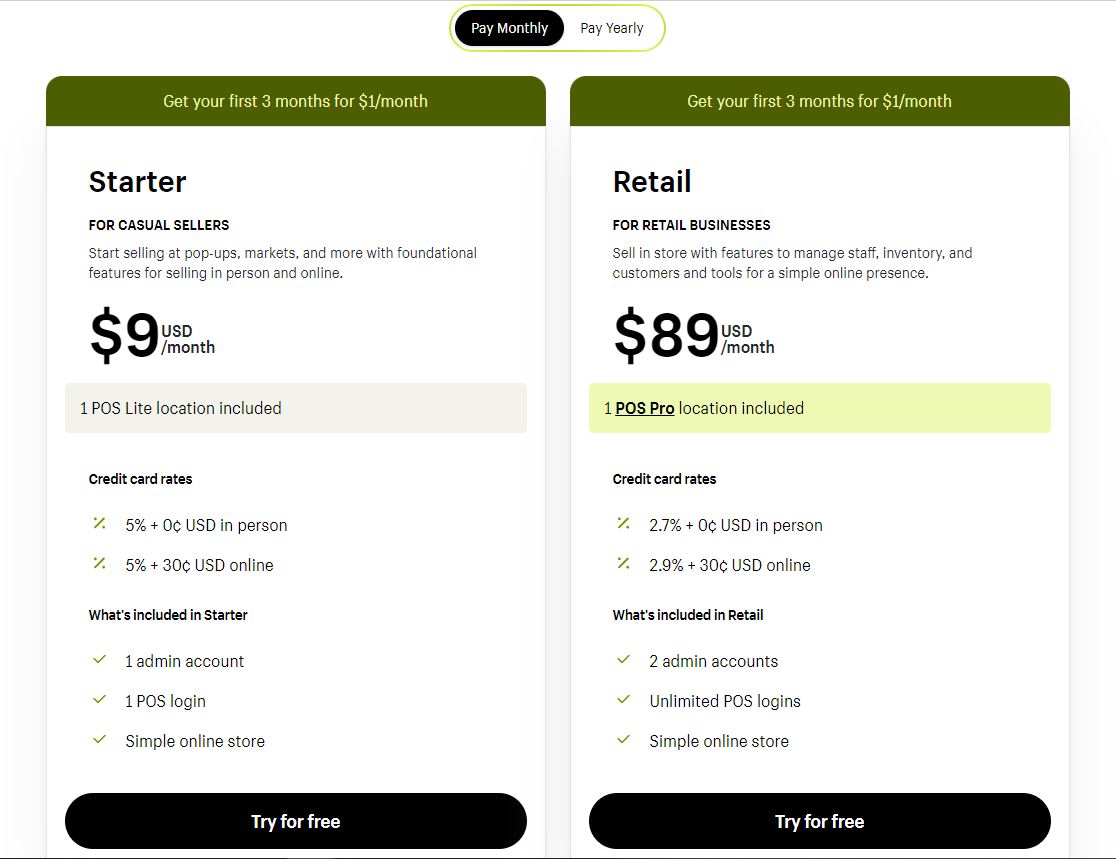Screen dimensions: 1116x859
Task: Click percent icon beside 2.7% in-person rate
Action: [x=623, y=524]
